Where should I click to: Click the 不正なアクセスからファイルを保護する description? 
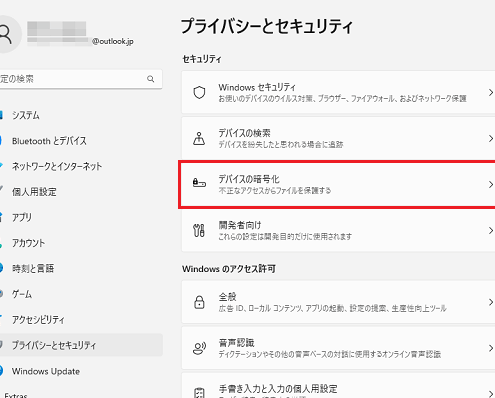pos(275,191)
